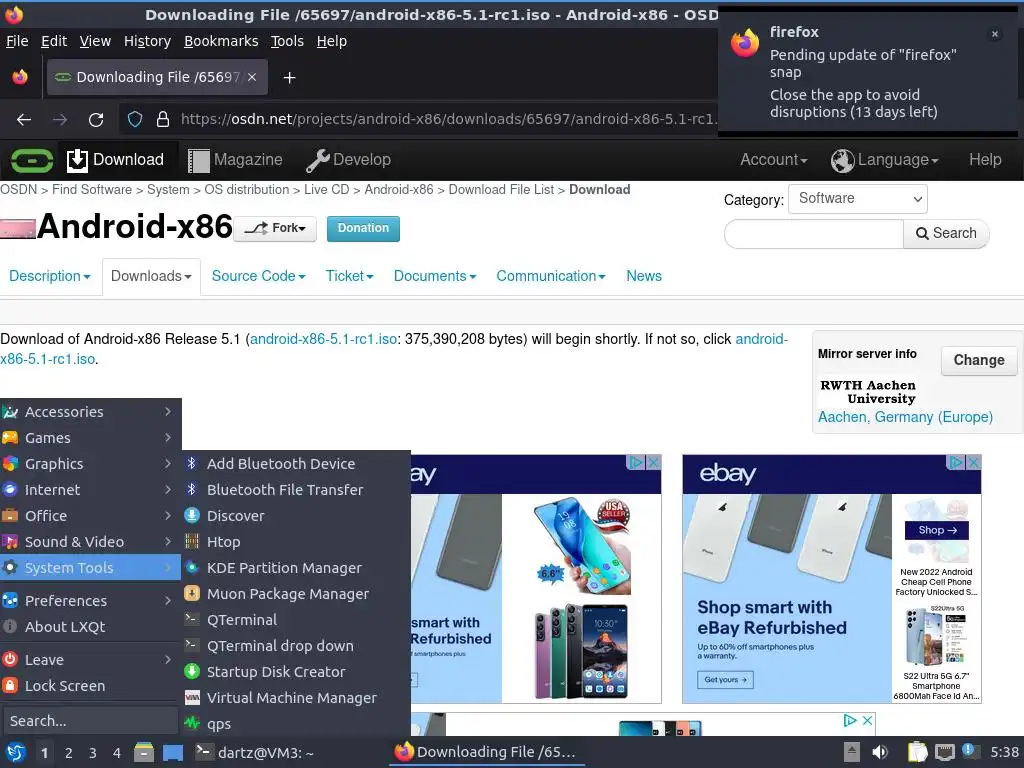
Task: Expand the Games submenu
Action: [90, 438]
